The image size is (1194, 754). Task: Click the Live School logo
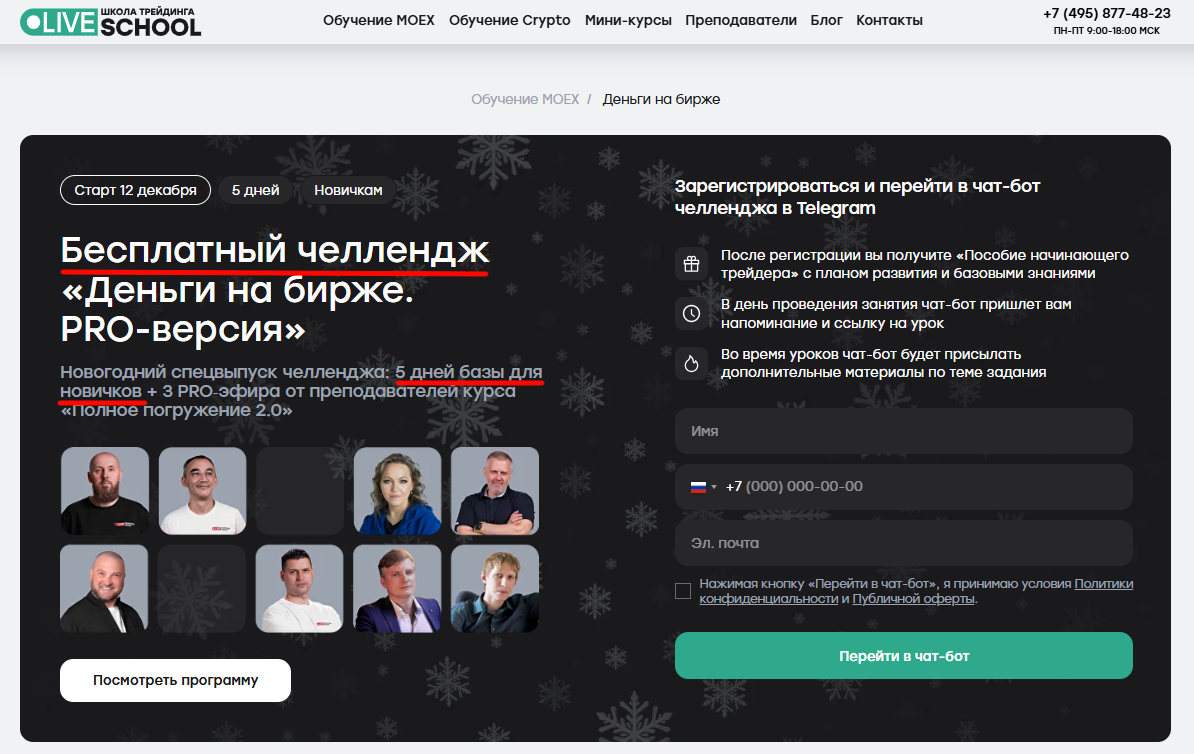111,21
